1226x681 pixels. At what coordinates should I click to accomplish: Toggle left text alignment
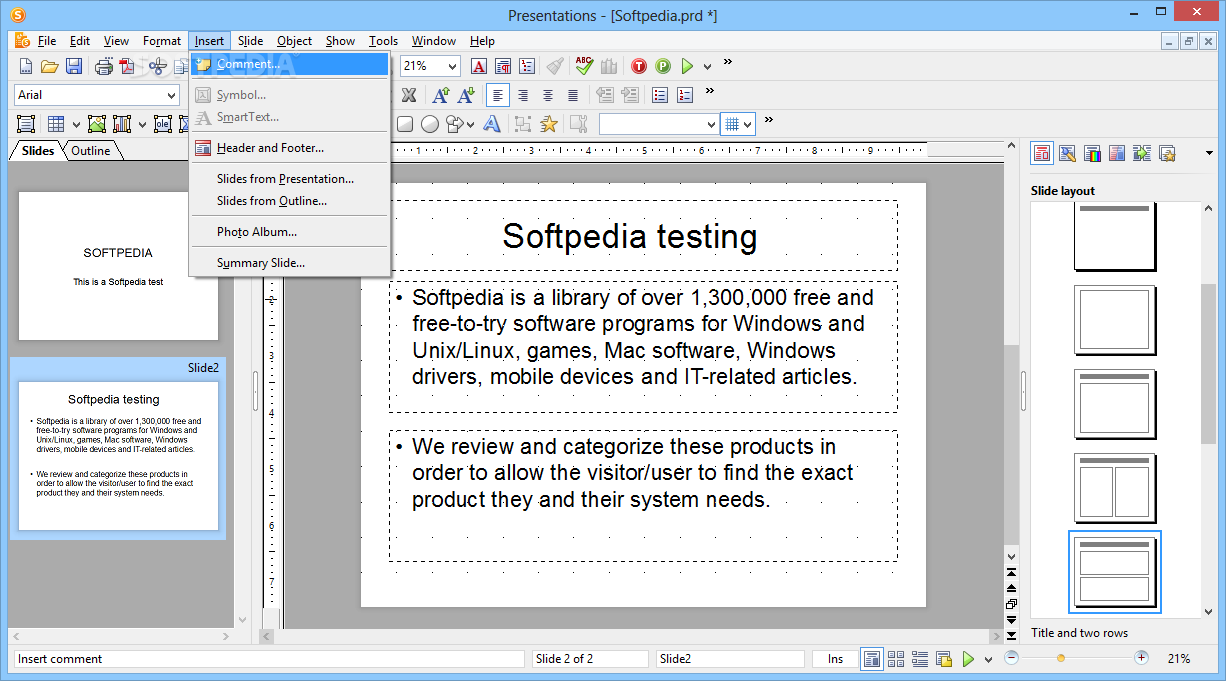pyautogui.click(x=498, y=95)
